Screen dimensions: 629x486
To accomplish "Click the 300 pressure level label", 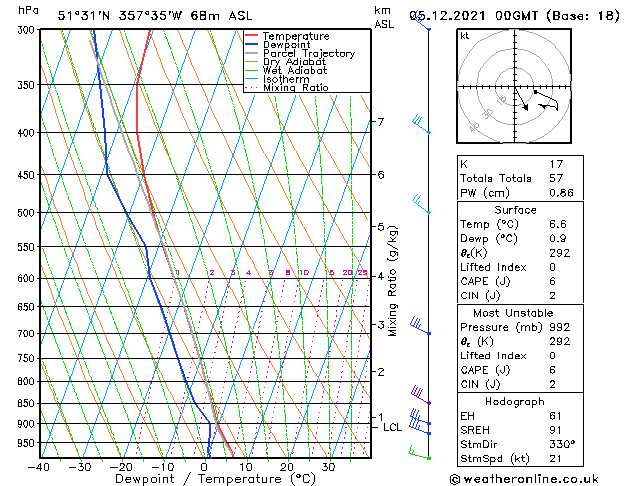I will 28,30.
